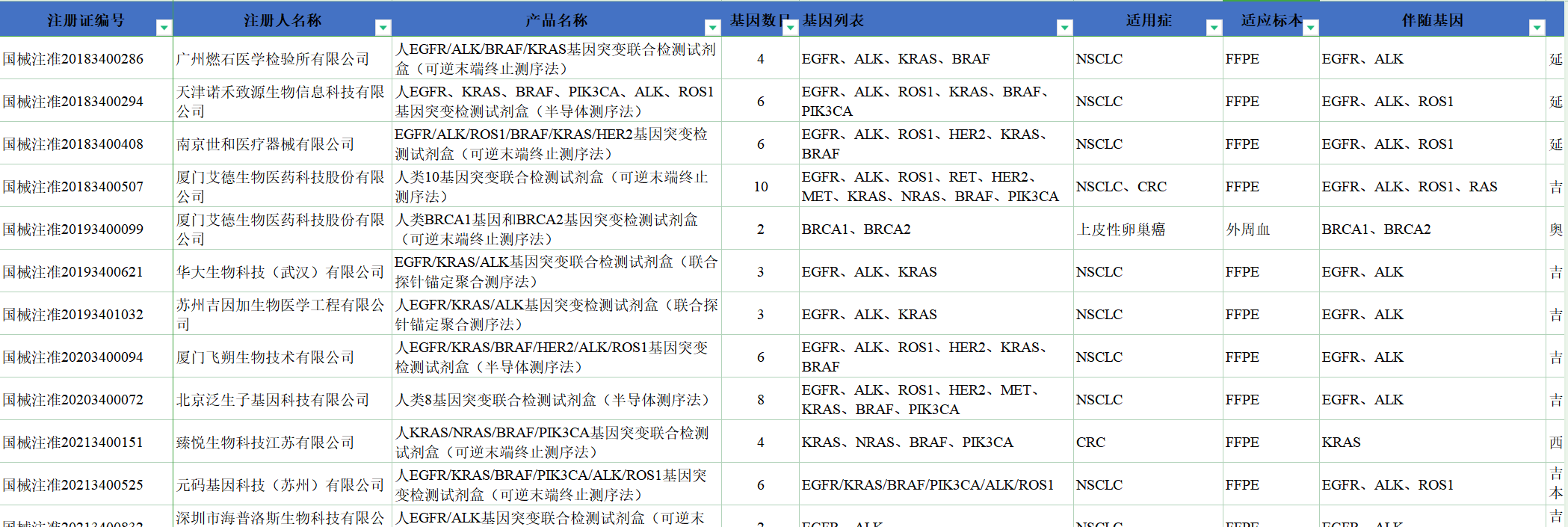Screen dimensions: 1568x527
Task: Open the 产品名称 column filter dropdown
Action: point(712,28)
